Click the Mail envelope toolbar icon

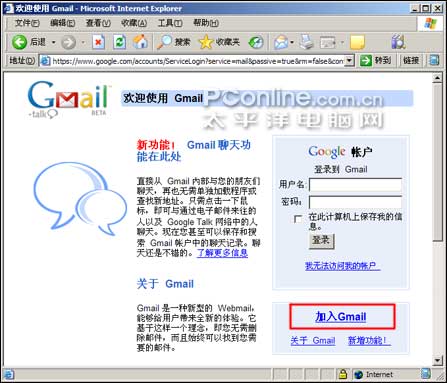point(281,42)
